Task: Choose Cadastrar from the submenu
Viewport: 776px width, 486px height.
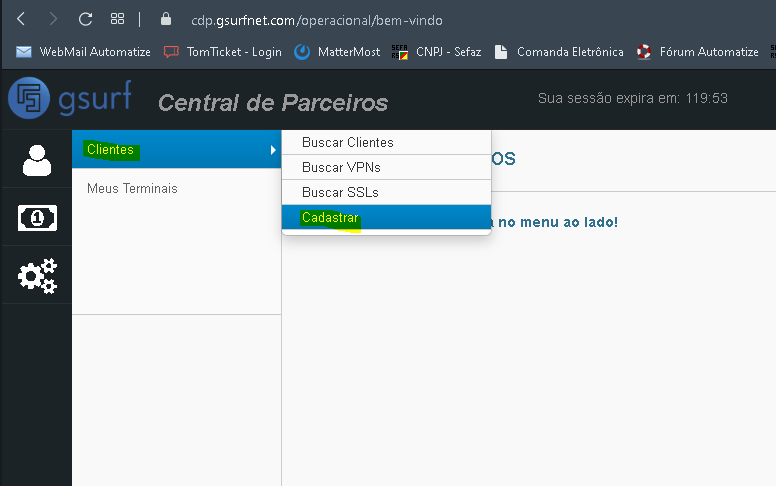Action: click(386, 217)
